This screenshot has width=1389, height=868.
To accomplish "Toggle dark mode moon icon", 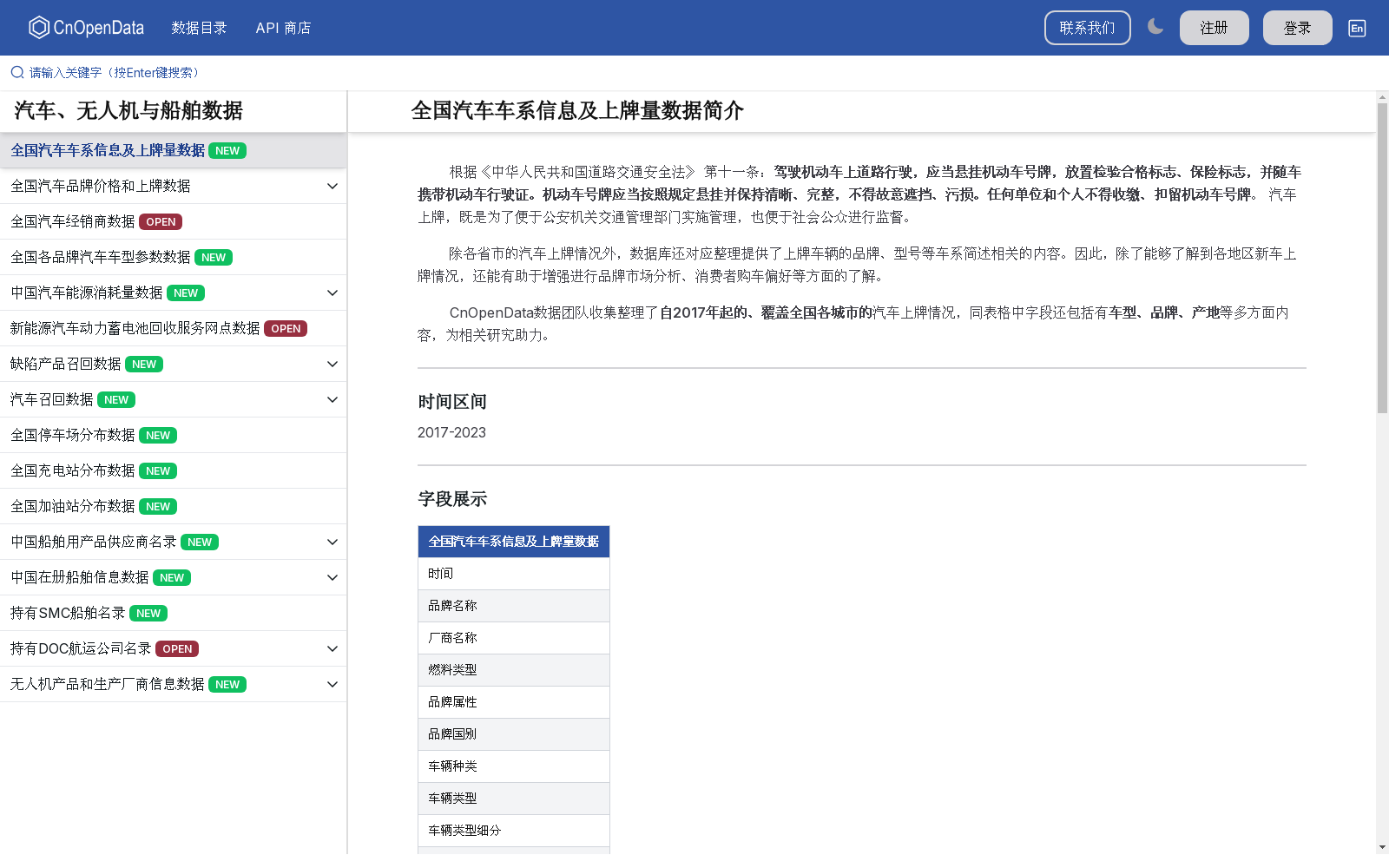I will (1155, 27).
